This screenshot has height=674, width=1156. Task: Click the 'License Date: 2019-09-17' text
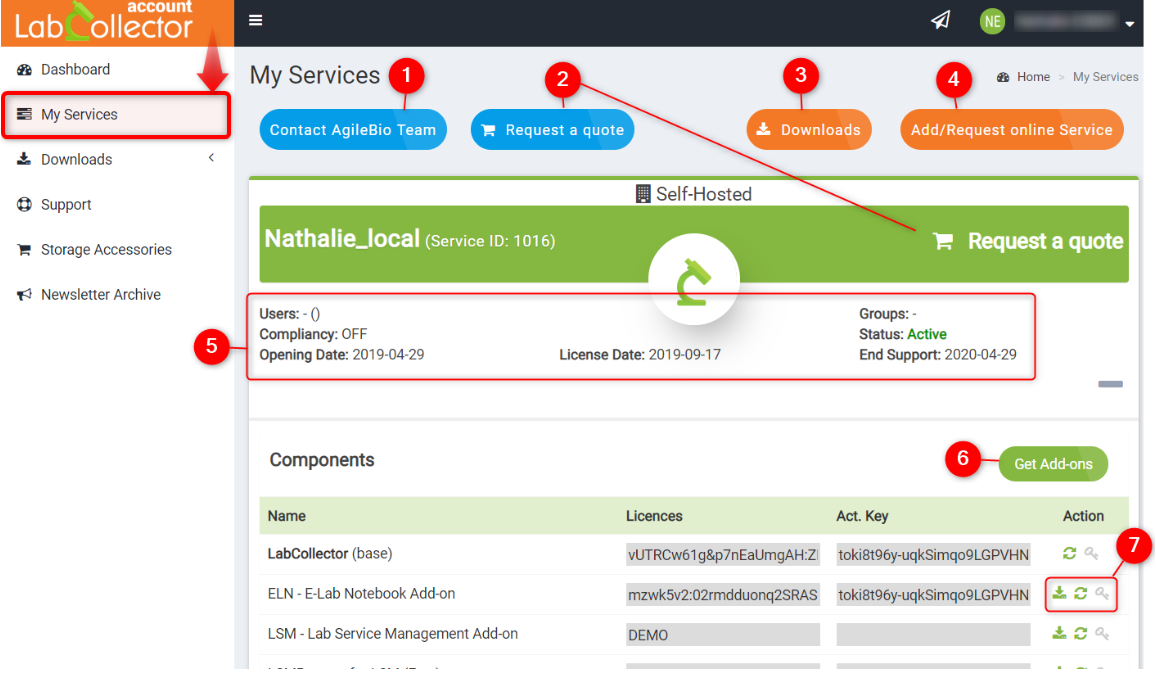coord(640,355)
